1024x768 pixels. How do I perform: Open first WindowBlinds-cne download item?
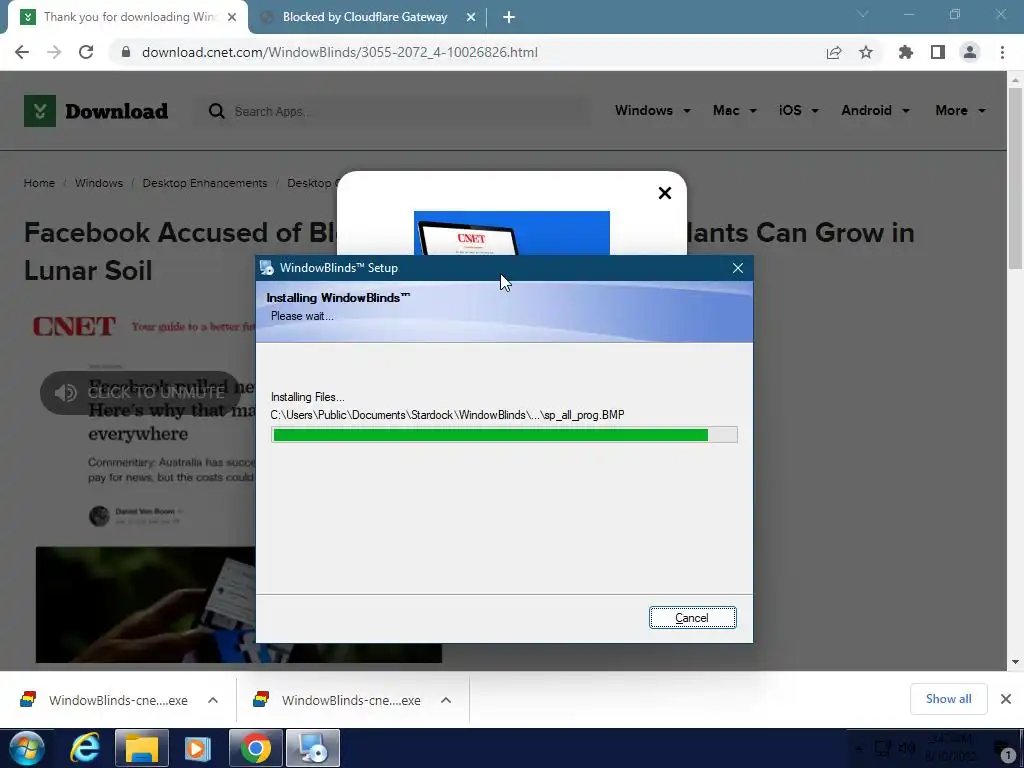click(x=104, y=700)
